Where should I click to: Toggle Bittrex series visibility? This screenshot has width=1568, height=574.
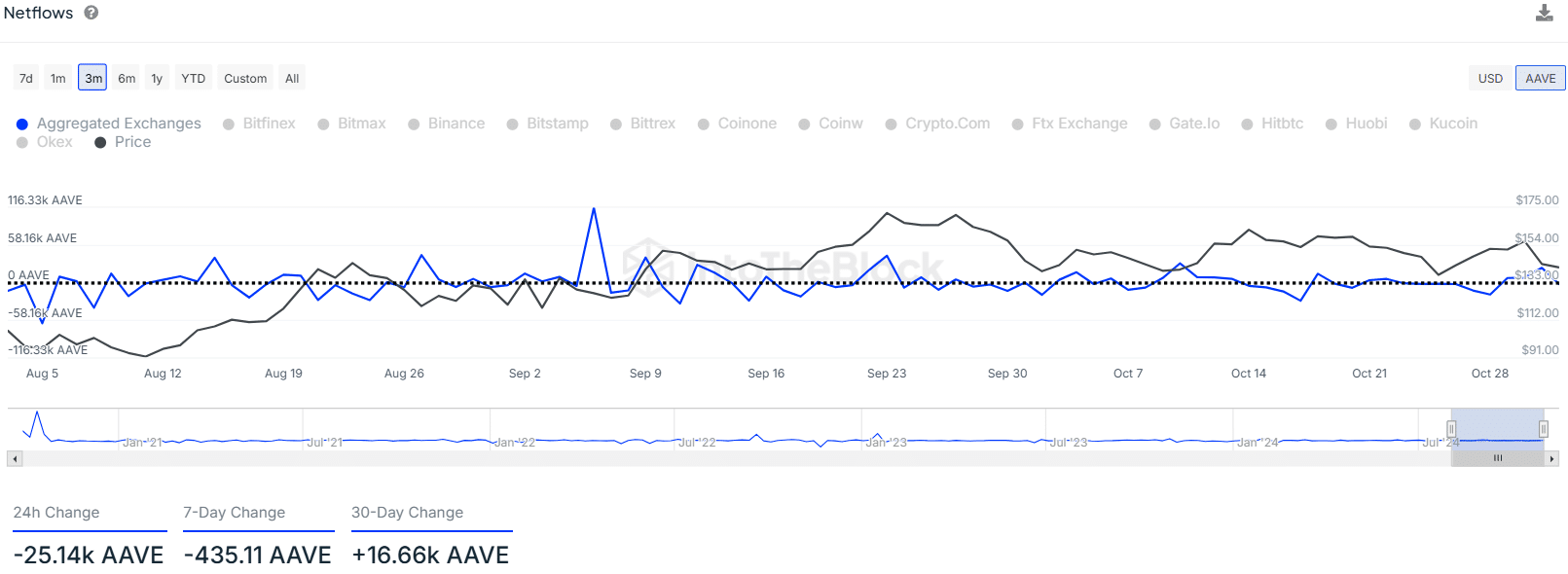coord(642,124)
